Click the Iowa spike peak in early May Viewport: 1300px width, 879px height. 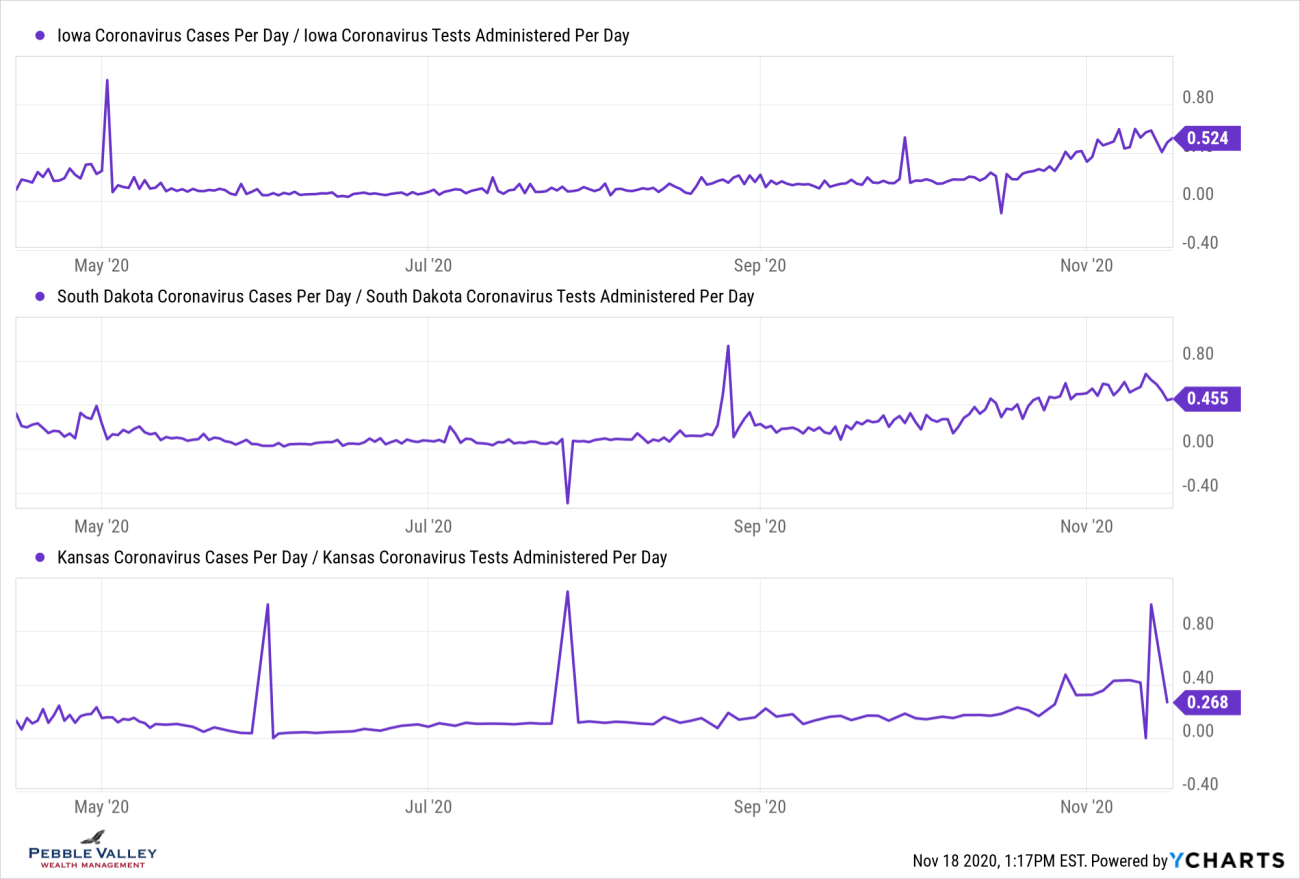pos(107,80)
